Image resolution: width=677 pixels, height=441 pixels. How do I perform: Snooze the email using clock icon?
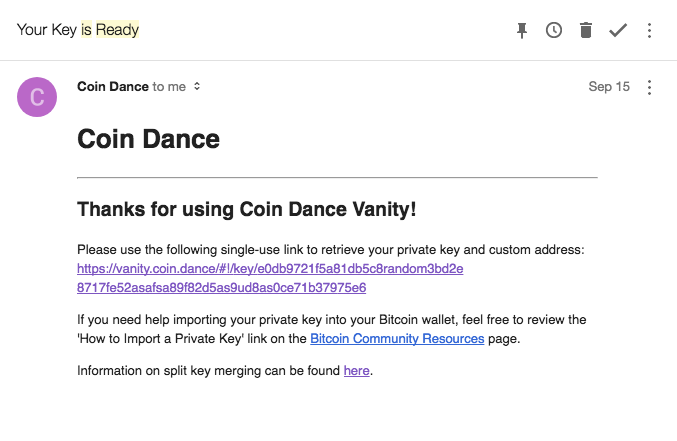coord(554,30)
